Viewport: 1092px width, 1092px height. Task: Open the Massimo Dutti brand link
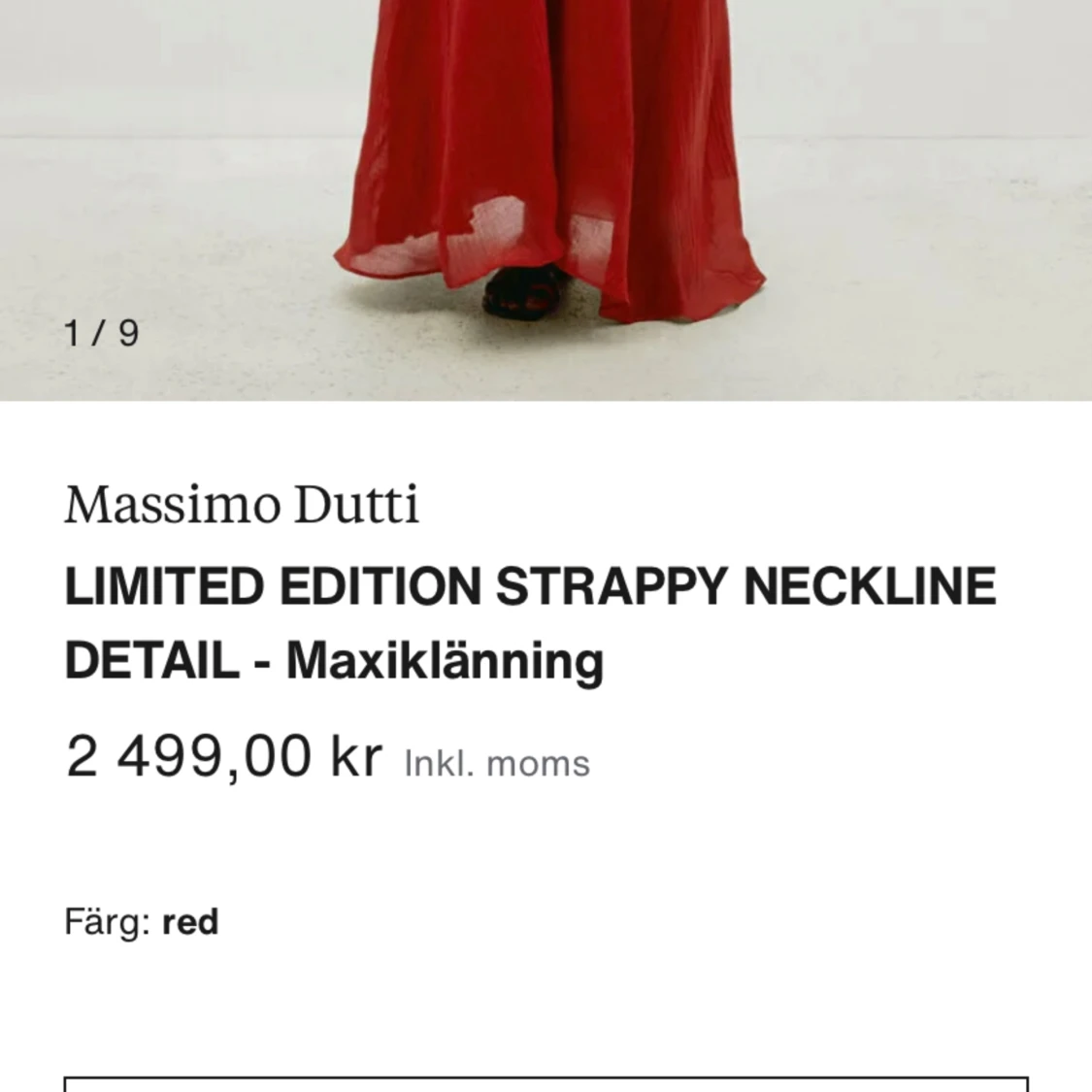tap(242, 504)
